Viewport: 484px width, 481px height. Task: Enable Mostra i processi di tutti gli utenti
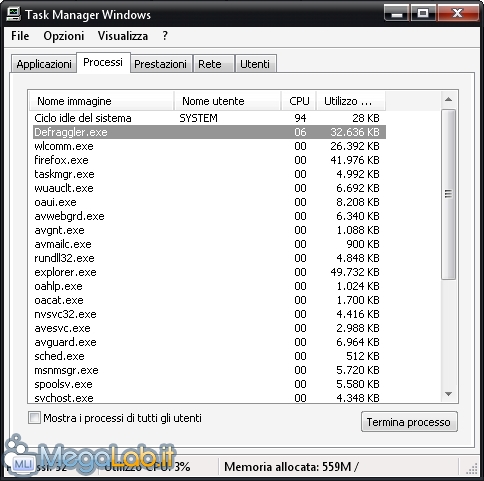click(x=34, y=418)
